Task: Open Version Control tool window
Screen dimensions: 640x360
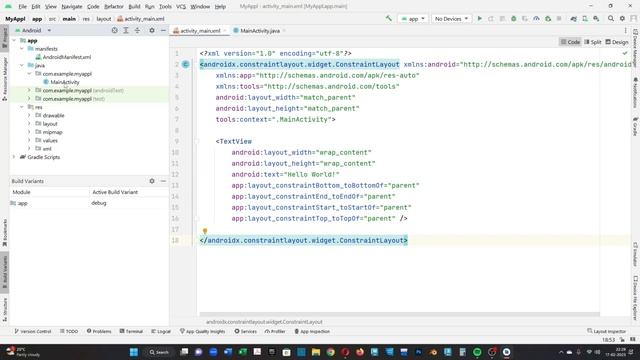Action: coord(33,331)
